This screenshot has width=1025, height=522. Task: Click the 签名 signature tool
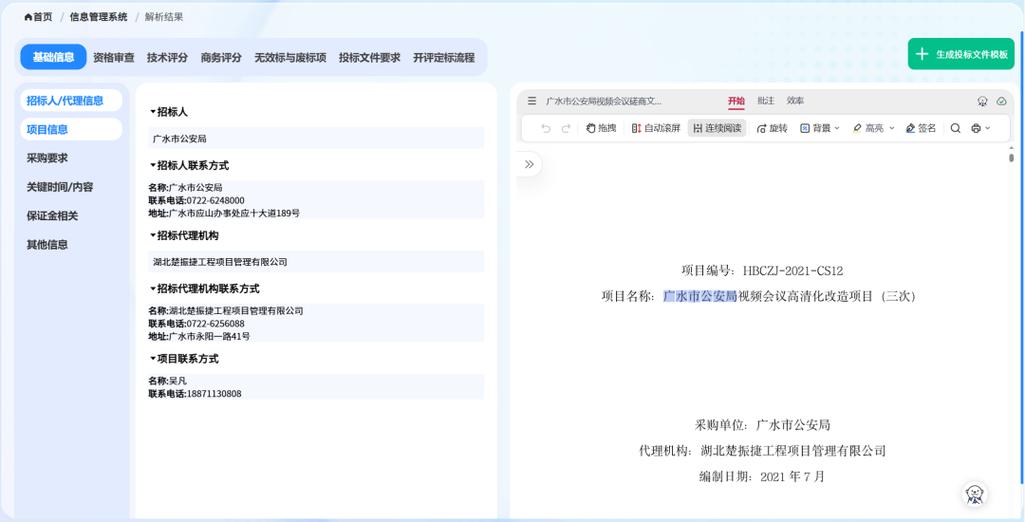(x=920, y=128)
